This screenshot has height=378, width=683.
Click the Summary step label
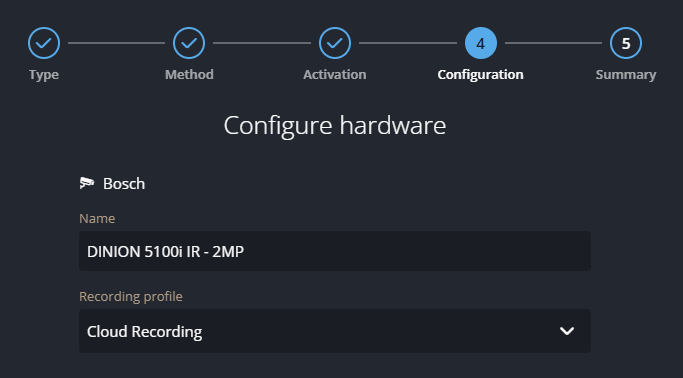tap(626, 75)
